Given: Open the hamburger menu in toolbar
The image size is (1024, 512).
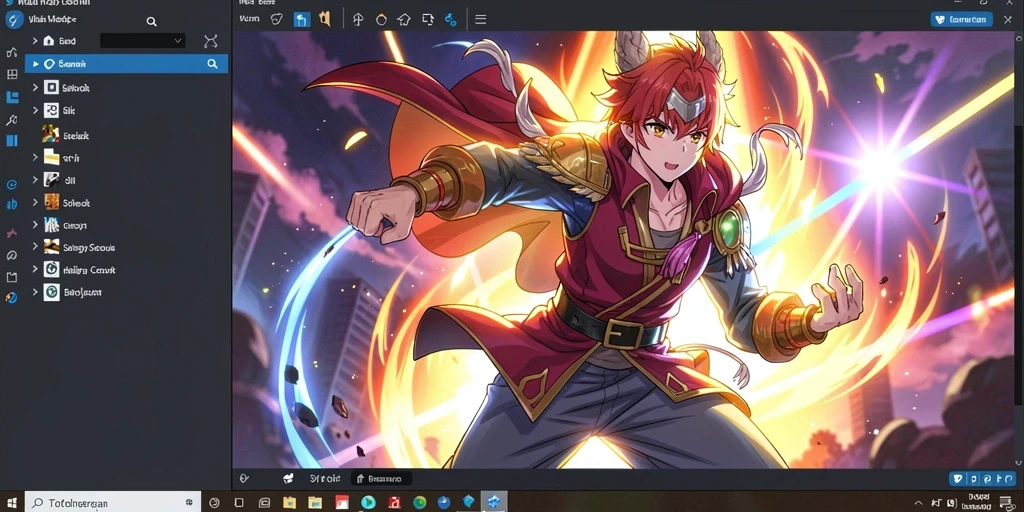Looking at the screenshot, I should 481,20.
